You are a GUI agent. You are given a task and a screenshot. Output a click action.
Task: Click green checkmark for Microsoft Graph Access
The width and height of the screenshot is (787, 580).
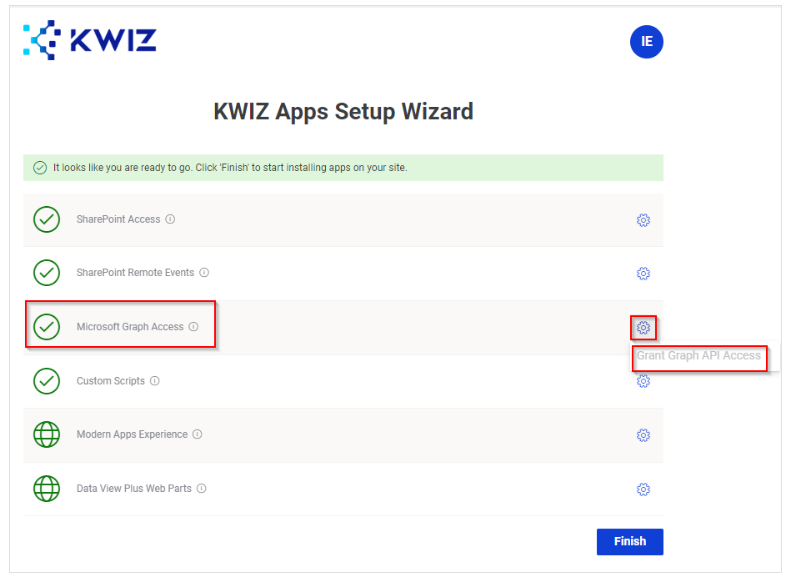pos(47,327)
